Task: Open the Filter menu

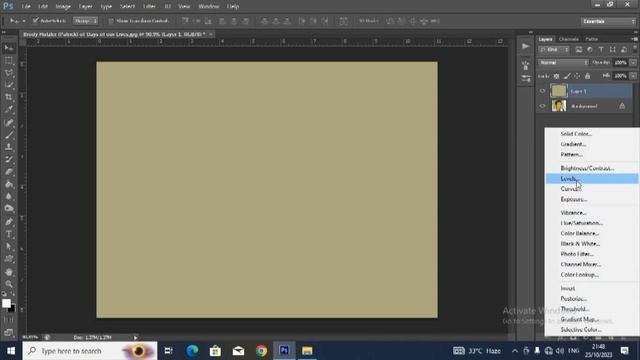Action: tap(149, 7)
